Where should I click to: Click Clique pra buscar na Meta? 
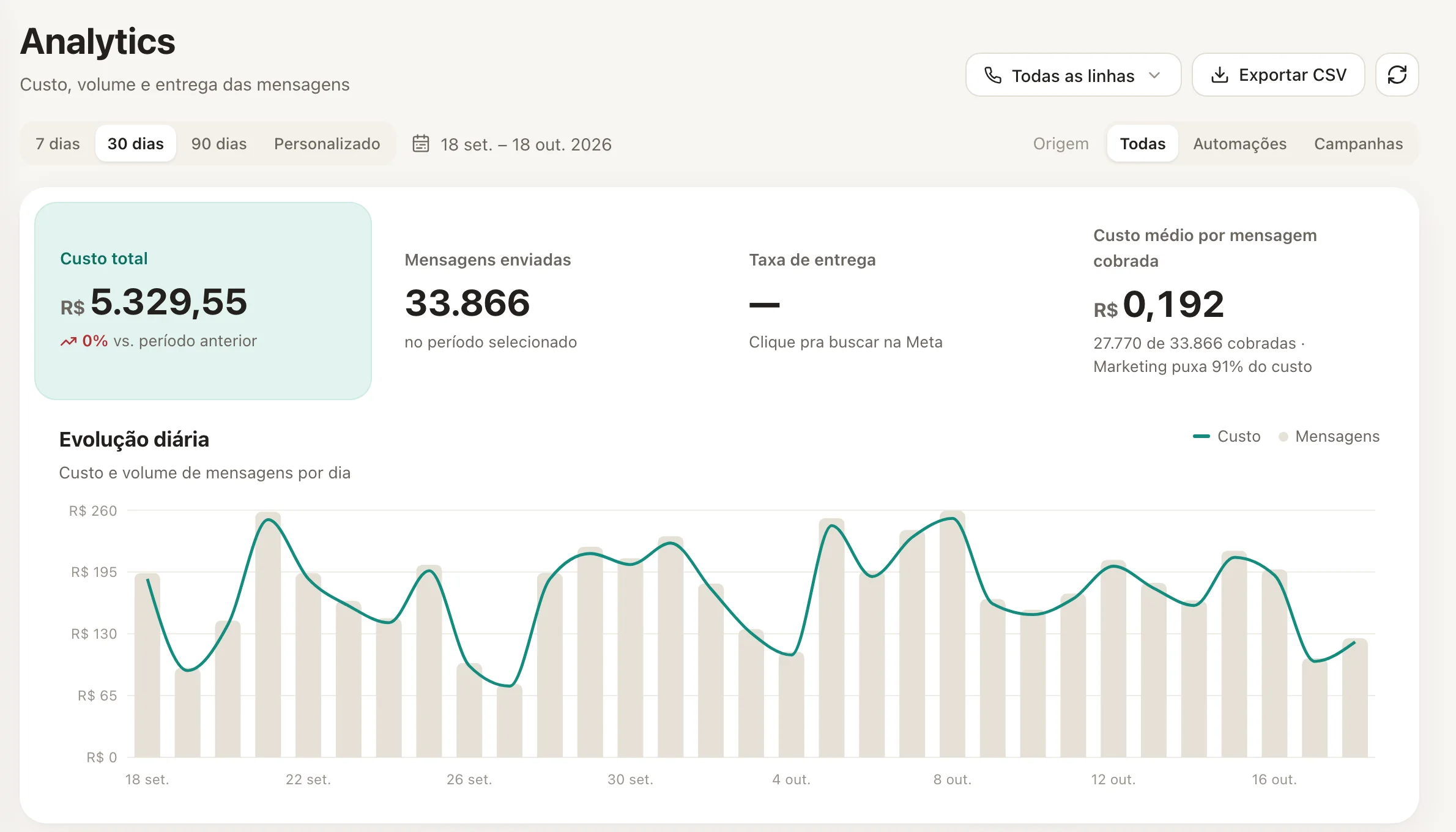pos(845,342)
